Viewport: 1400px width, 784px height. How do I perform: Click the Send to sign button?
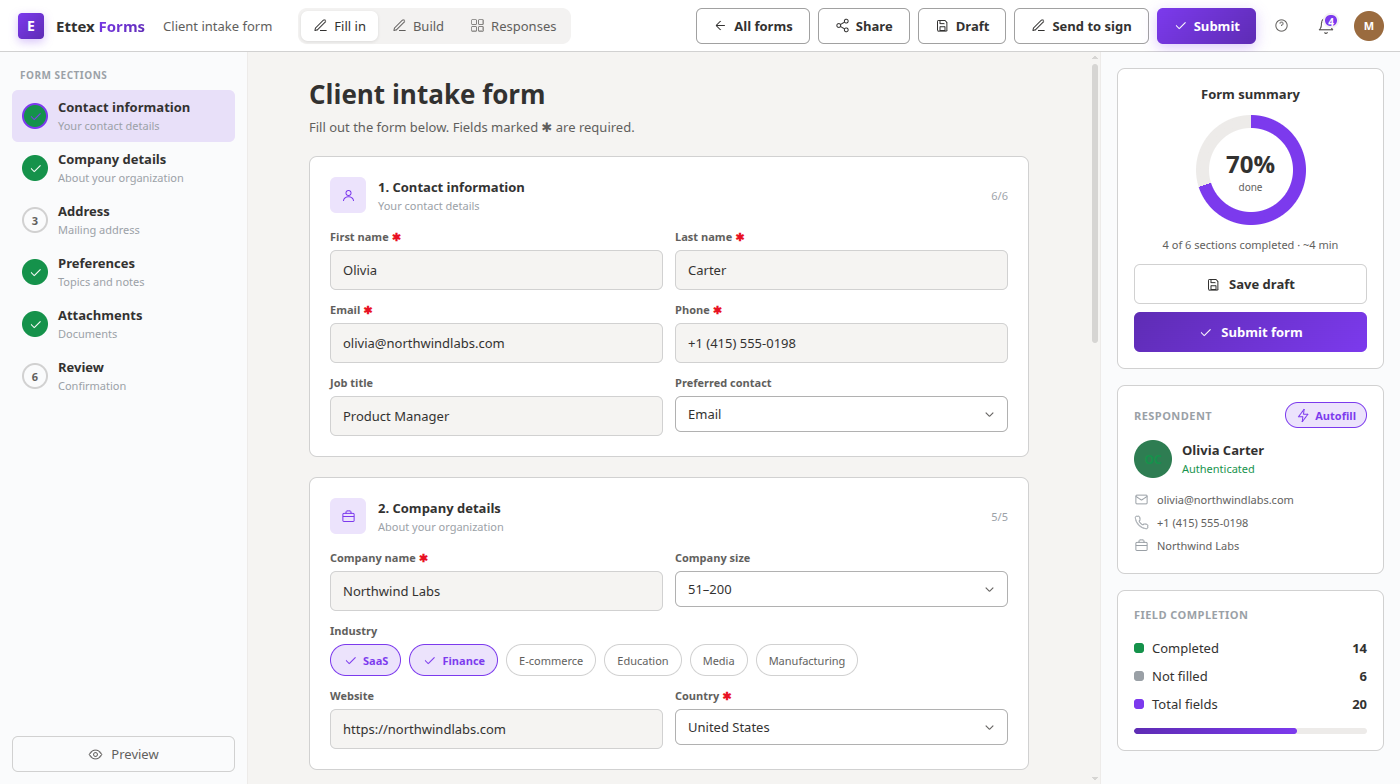tap(1081, 26)
